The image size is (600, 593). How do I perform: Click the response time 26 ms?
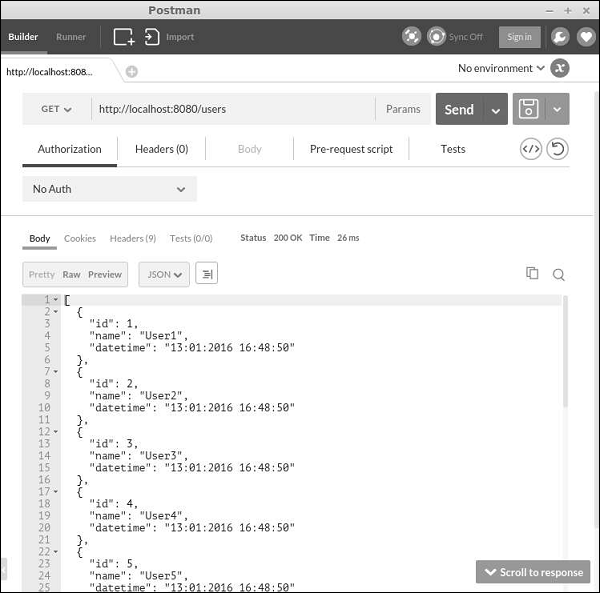[348, 238]
